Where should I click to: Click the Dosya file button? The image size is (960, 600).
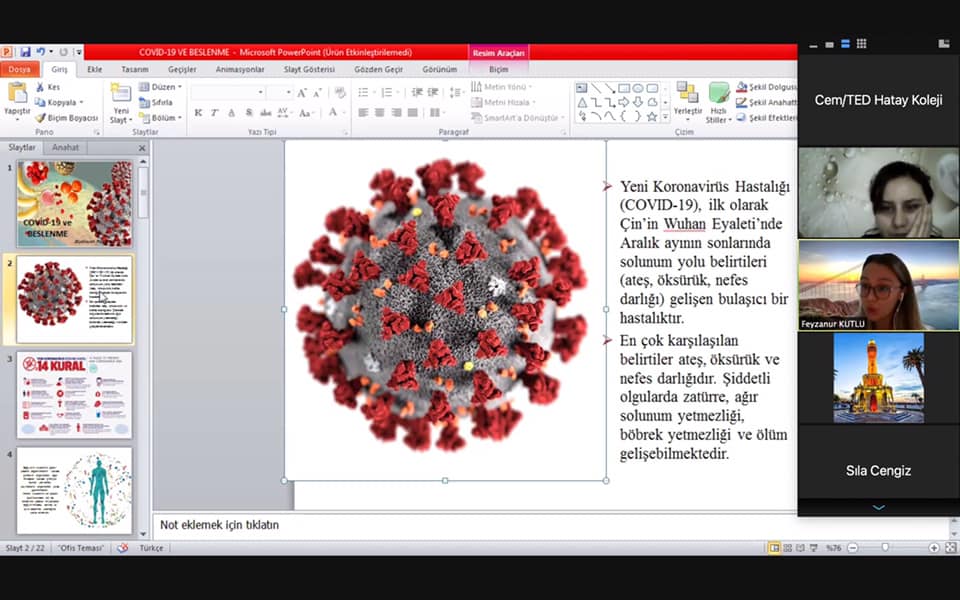(x=19, y=69)
